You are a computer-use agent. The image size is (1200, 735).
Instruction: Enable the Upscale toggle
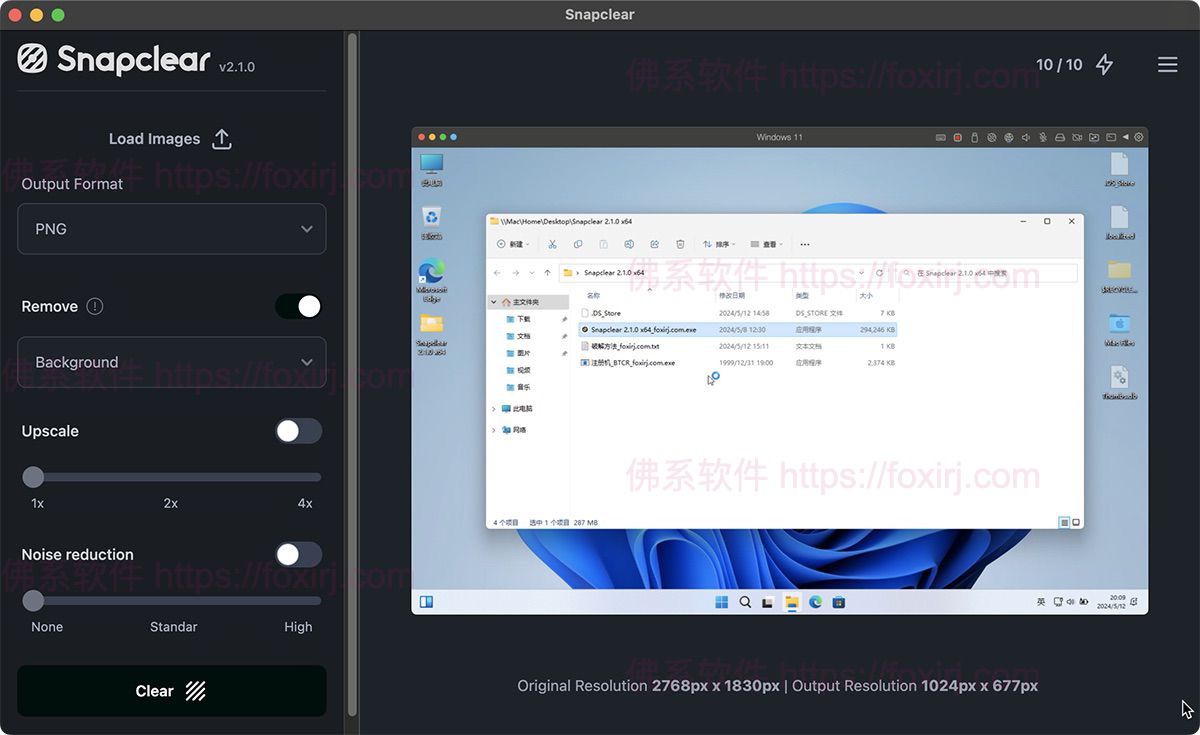[x=298, y=431]
